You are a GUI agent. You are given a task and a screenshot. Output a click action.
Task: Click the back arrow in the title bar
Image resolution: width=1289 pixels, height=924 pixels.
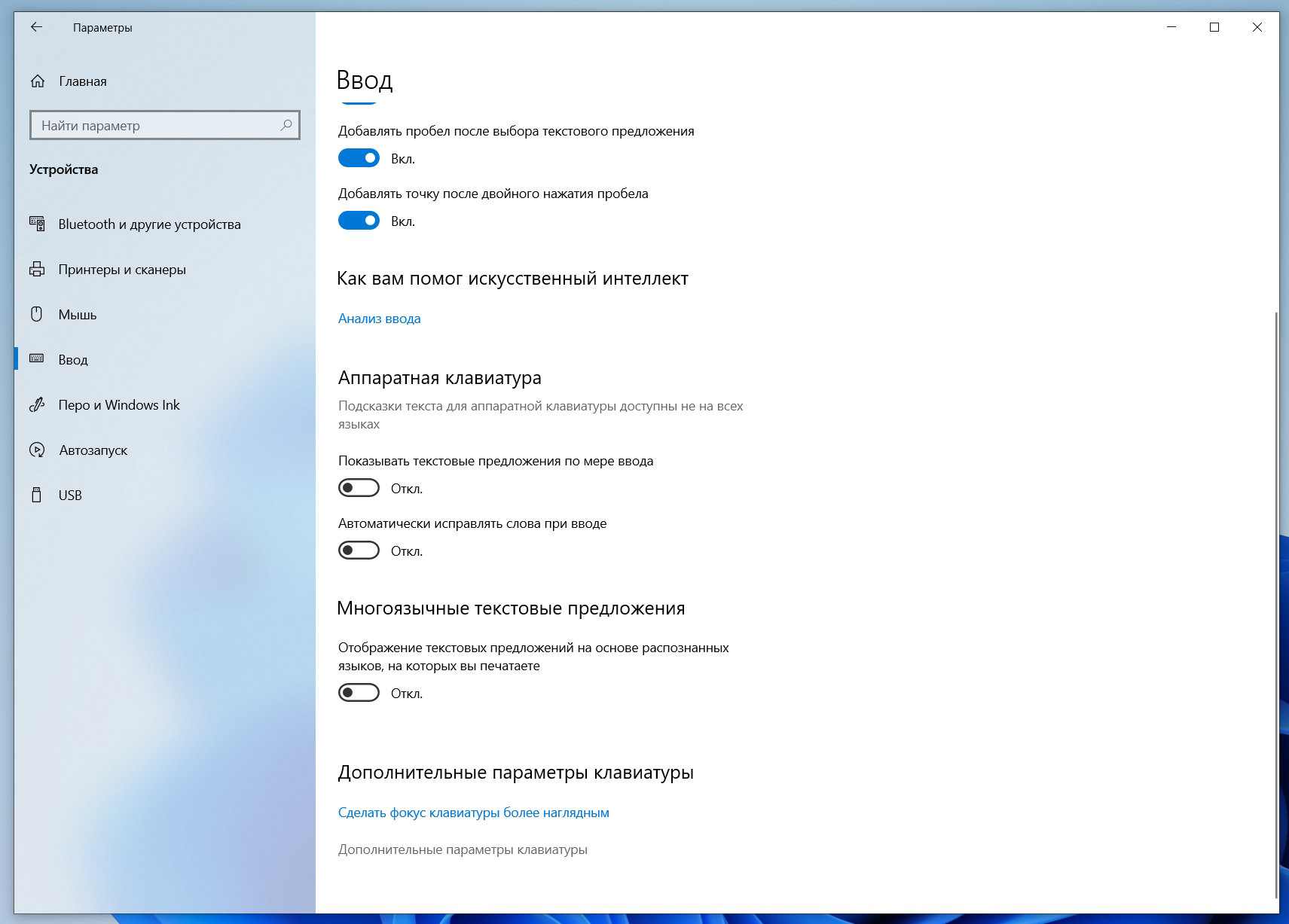pyautogui.click(x=36, y=27)
